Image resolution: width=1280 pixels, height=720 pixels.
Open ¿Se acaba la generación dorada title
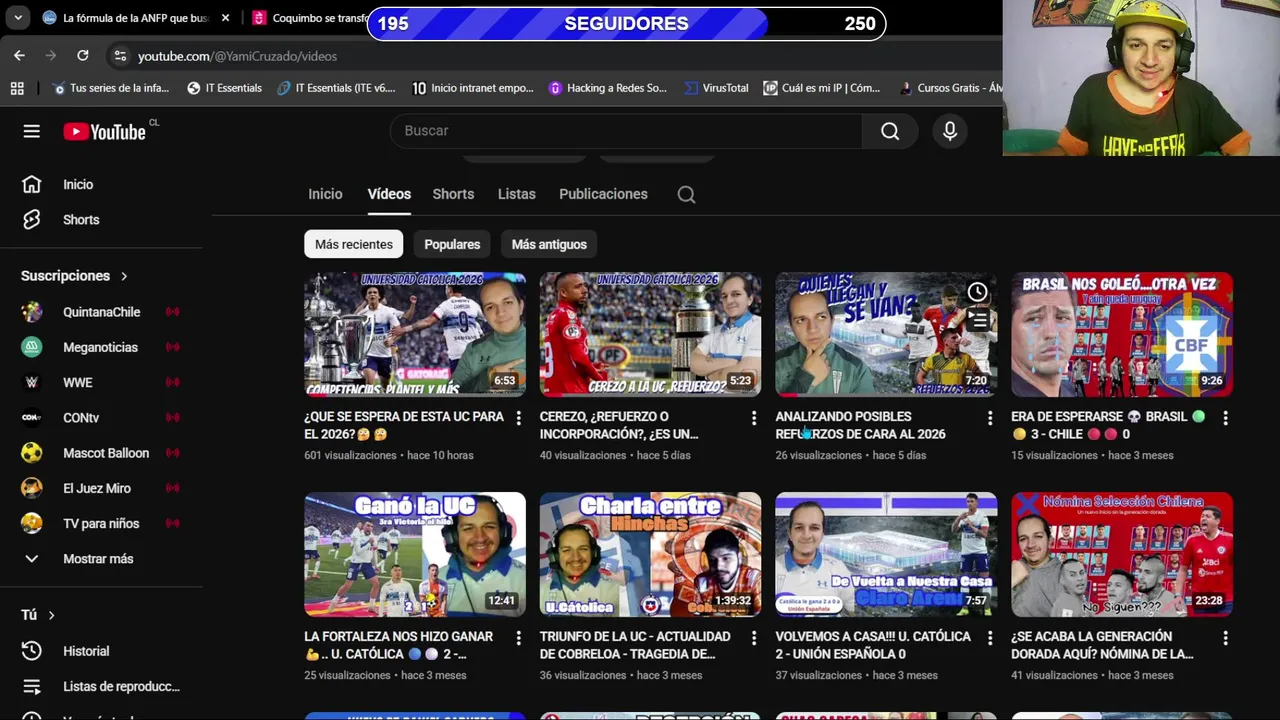(1102, 645)
